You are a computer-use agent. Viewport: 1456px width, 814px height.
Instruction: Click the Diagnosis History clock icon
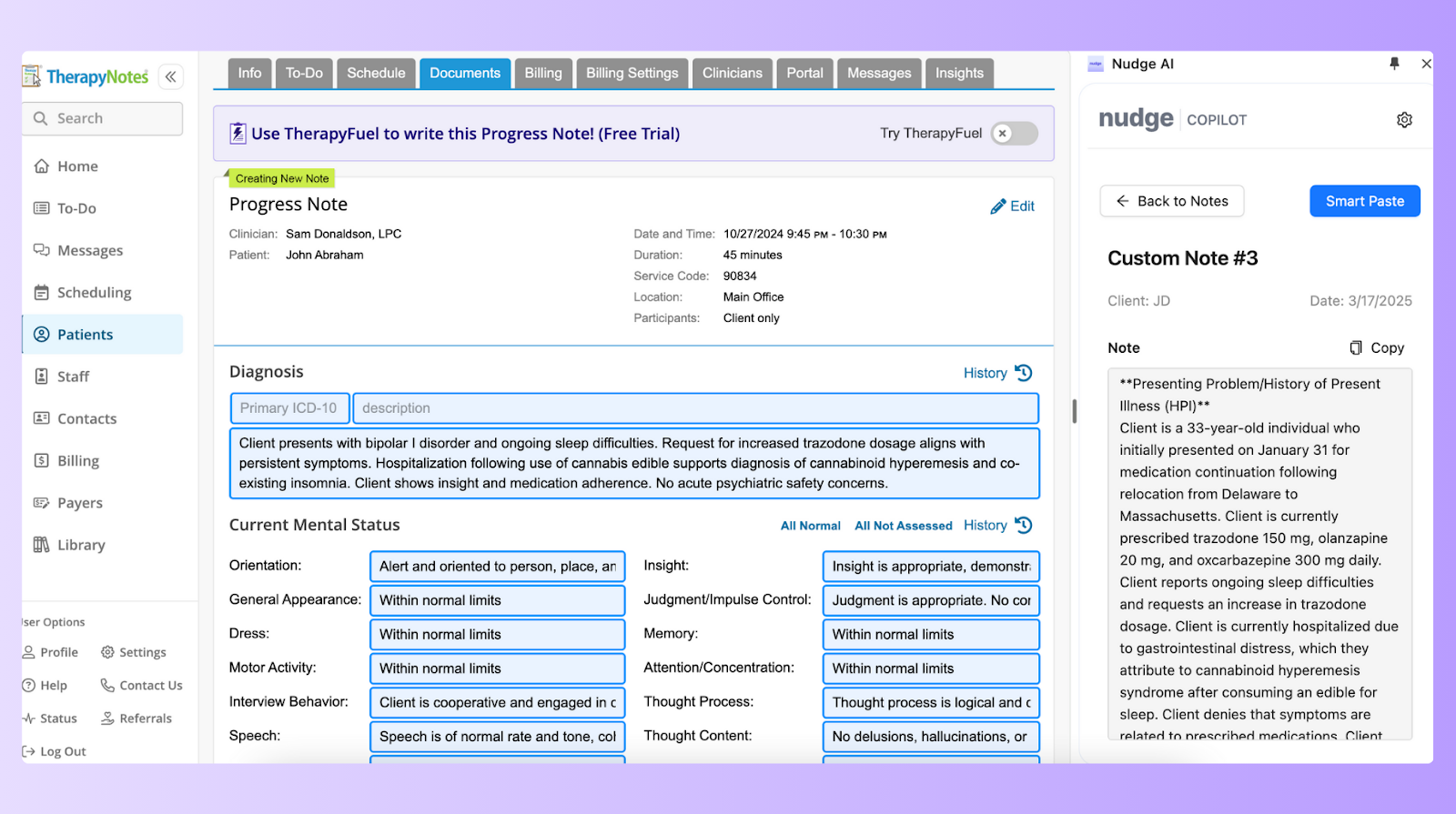coord(1024,373)
